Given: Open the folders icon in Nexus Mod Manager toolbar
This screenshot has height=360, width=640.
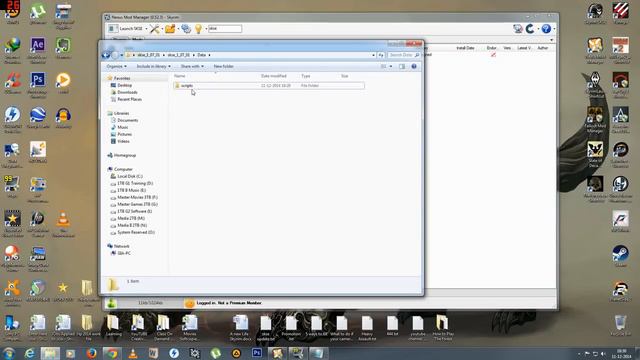Looking at the screenshot, I should coord(170,29).
